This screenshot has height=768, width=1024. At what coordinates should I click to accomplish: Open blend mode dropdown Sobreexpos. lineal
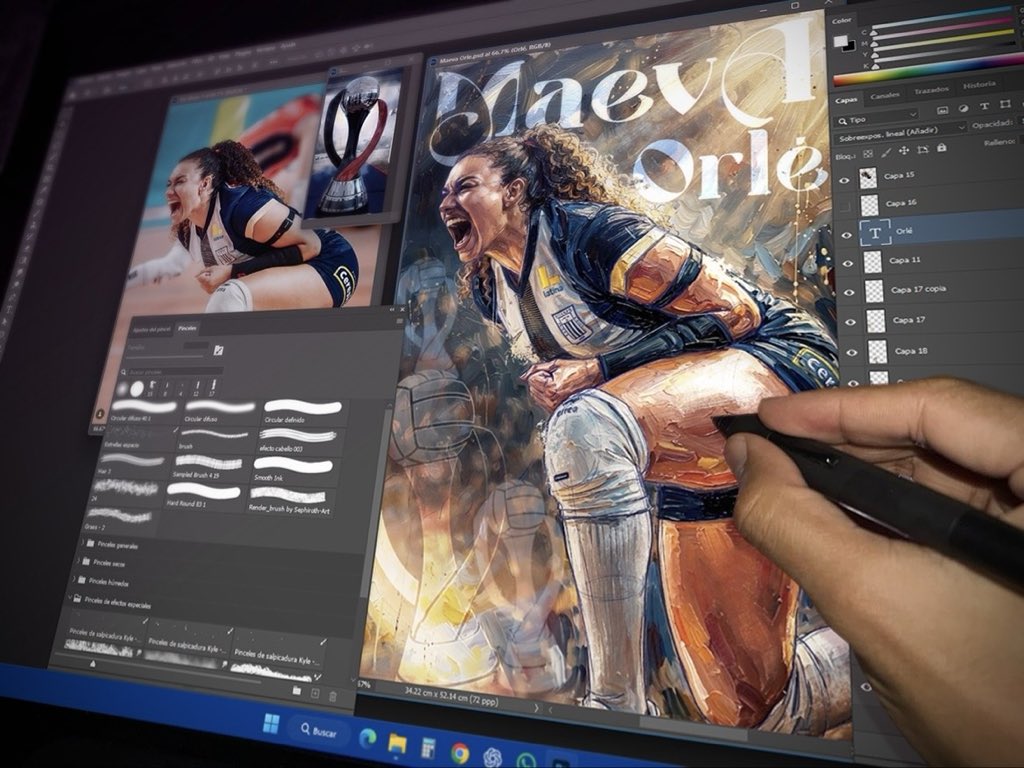[901, 135]
